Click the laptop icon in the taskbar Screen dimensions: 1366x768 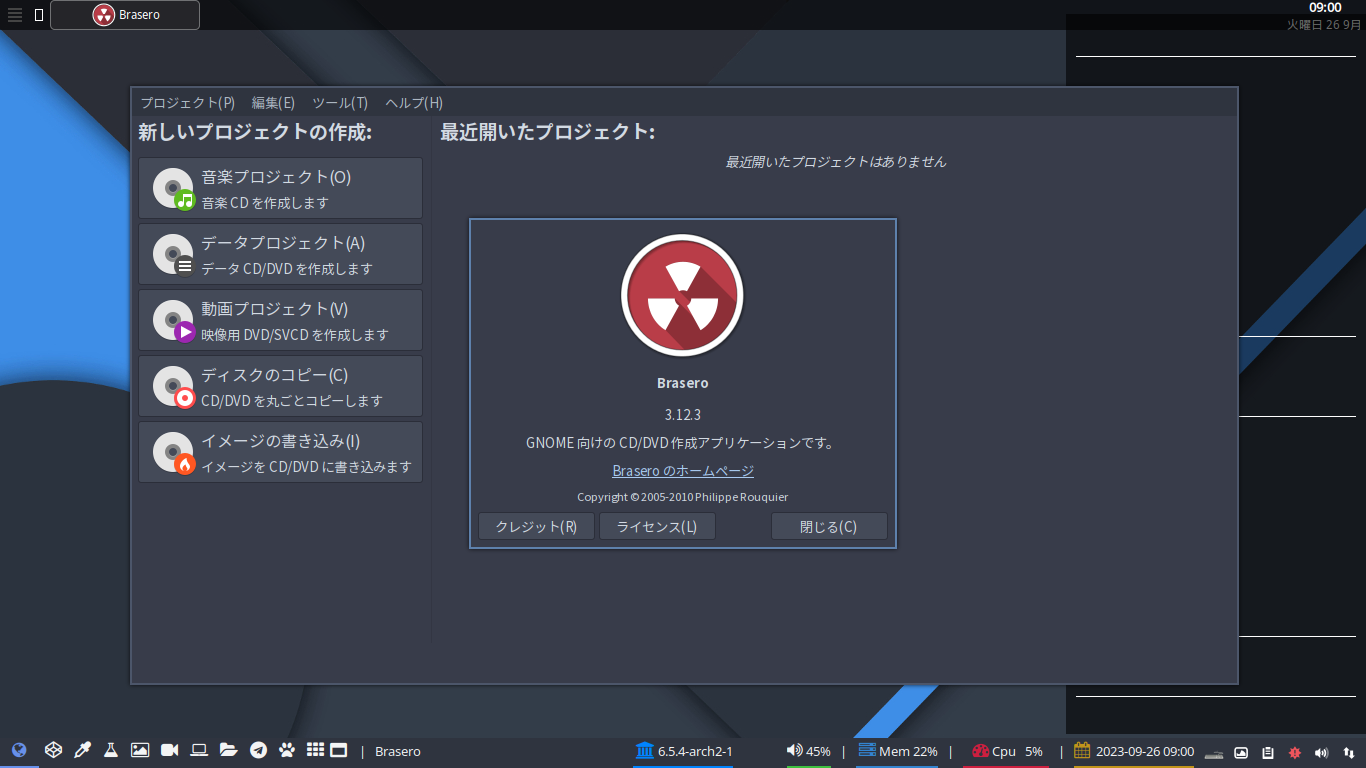(x=199, y=750)
